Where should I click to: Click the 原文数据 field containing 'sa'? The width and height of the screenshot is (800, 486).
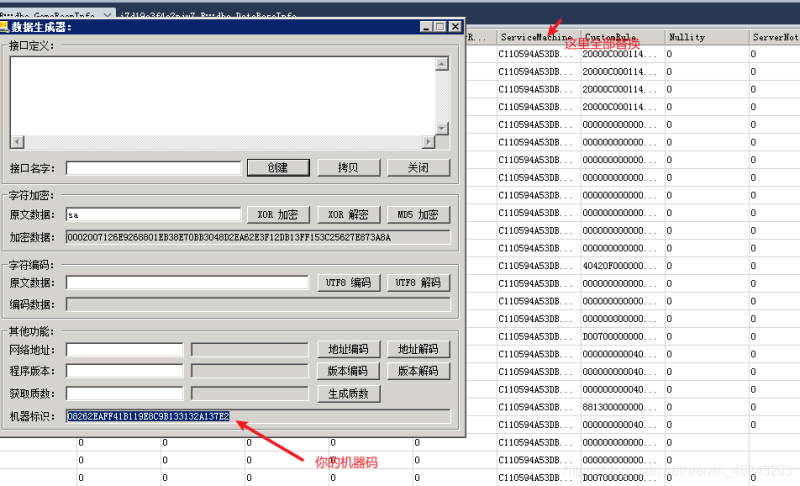tap(153, 215)
